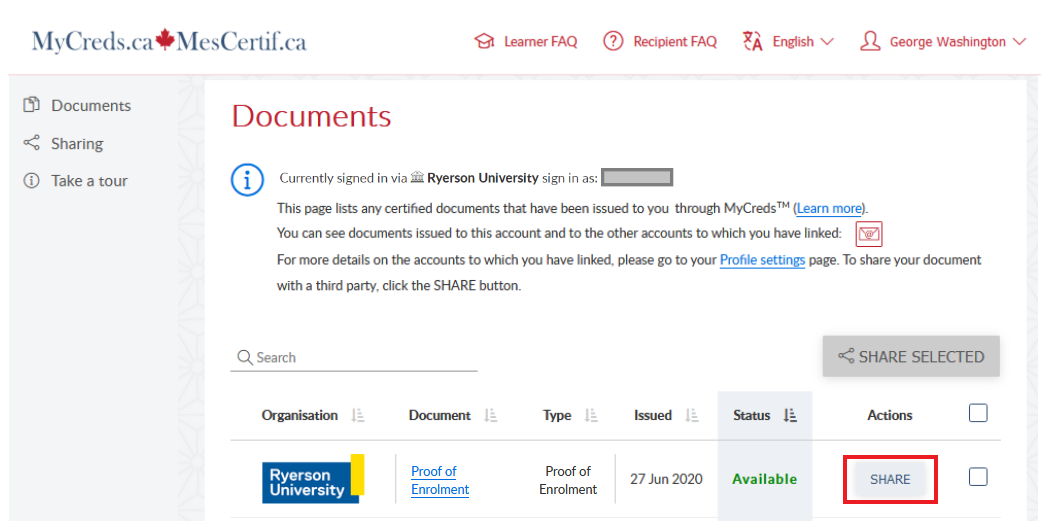
Task: Click the language translate icon
Action: (x=753, y=42)
